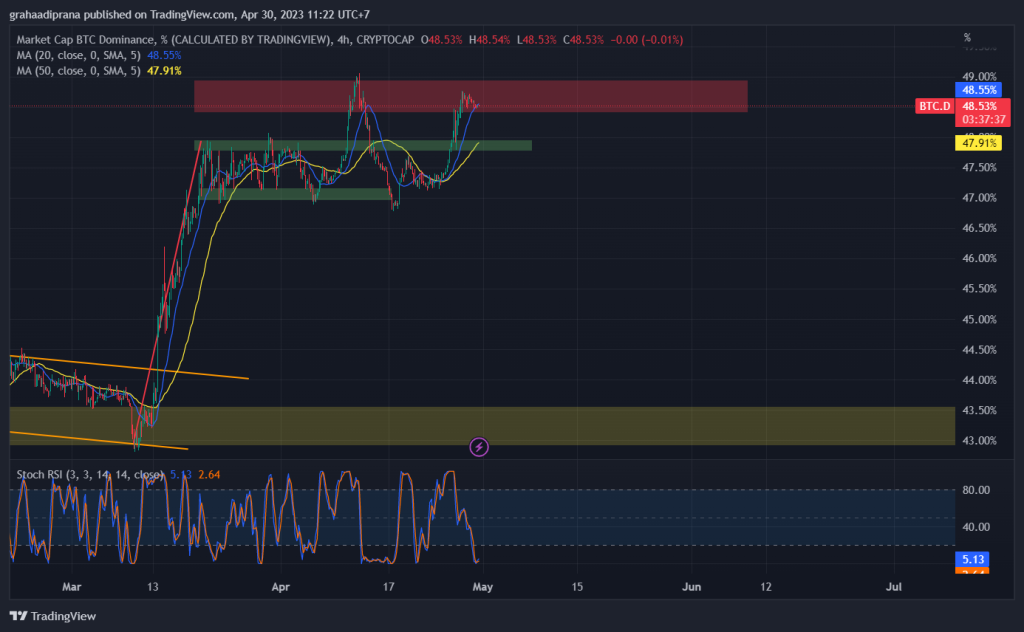Image resolution: width=1024 pixels, height=632 pixels.
Task: Click the 49.00% price axis label
Action: 980,76
